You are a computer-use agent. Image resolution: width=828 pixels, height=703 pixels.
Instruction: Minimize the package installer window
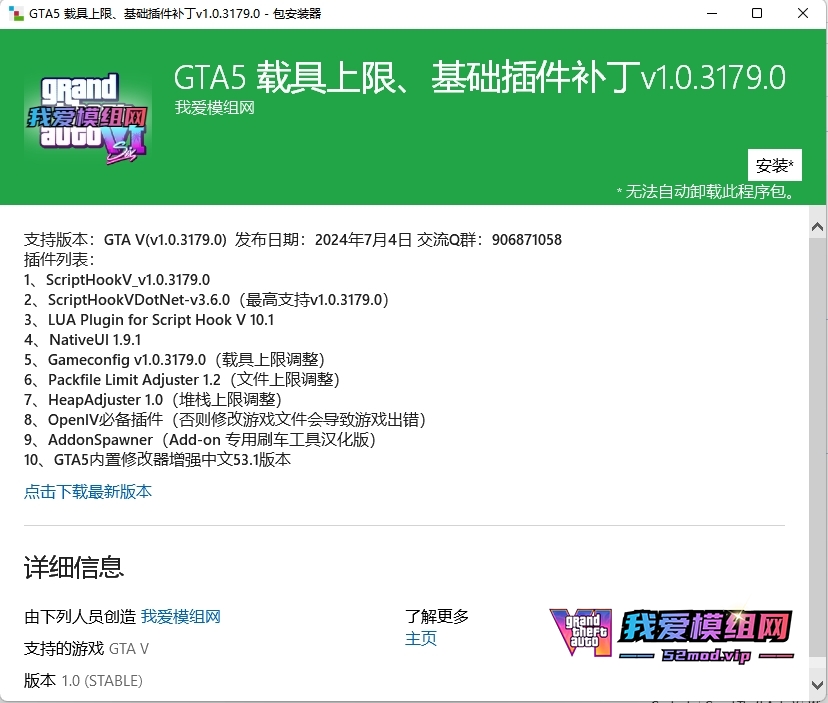point(712,13)
